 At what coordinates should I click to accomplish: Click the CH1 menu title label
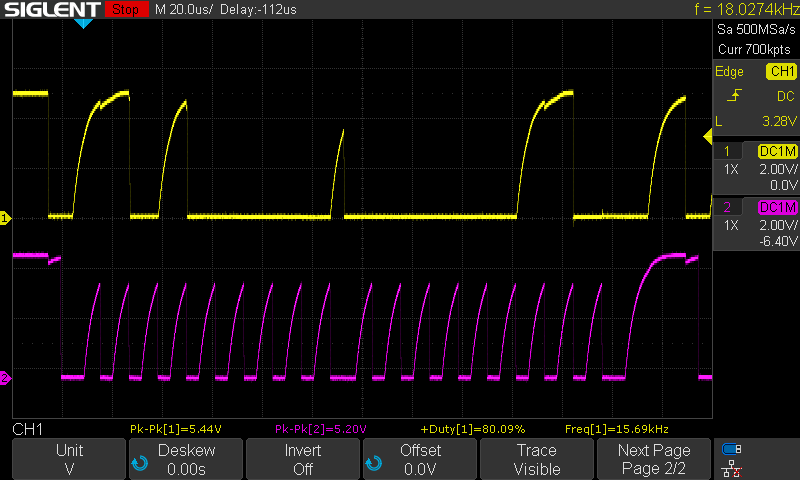coord(28,429)
